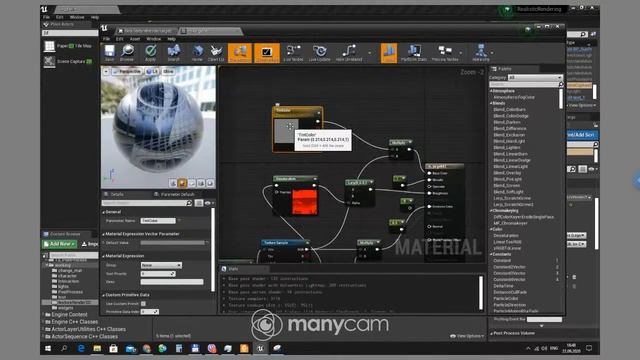
Task: Open Window menu in material editor
Action: pyautogui.click(x=153, y=39)
